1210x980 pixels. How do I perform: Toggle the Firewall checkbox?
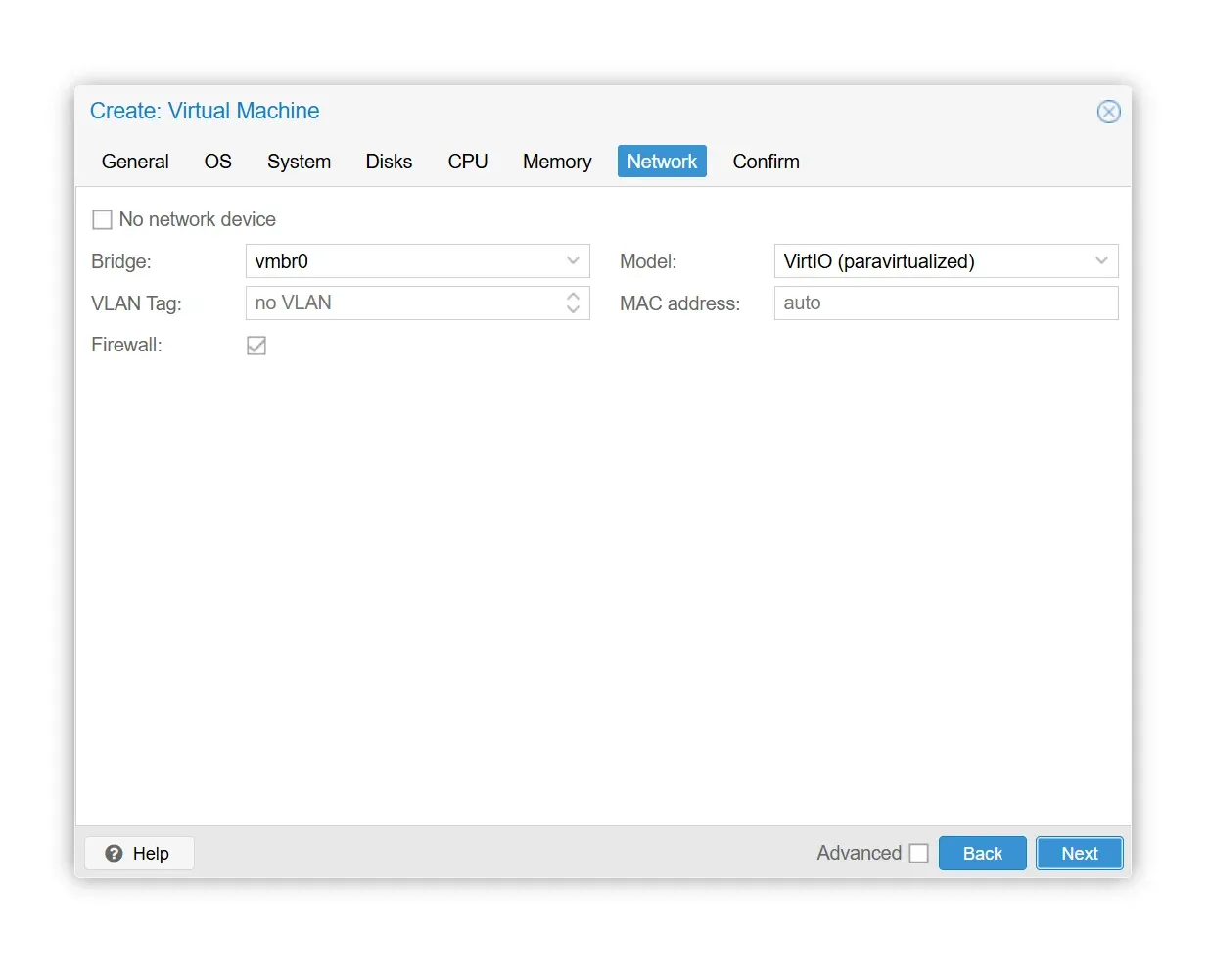(x=256, y=346)
